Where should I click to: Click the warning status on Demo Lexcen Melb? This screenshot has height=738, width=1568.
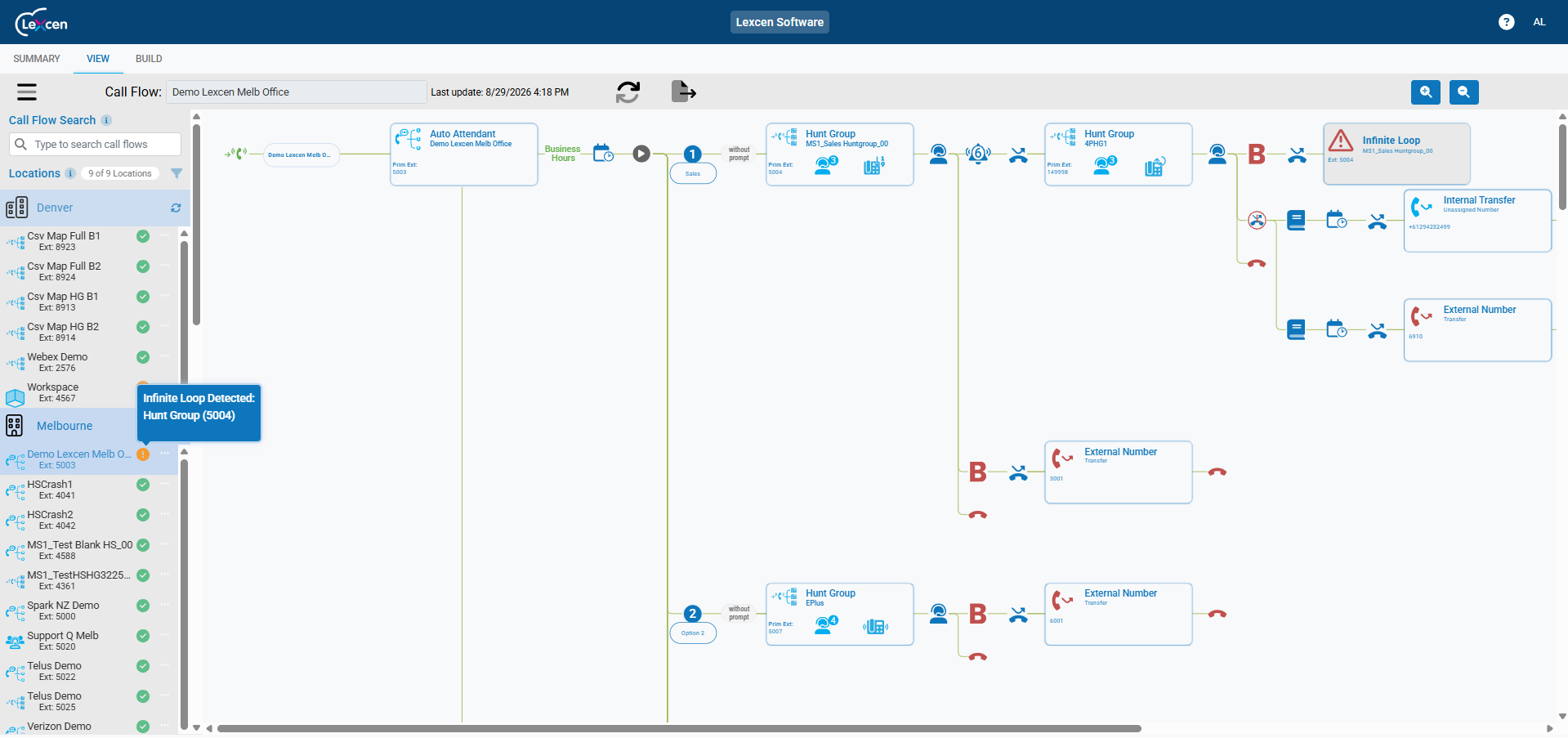click(x=143, y=454)
